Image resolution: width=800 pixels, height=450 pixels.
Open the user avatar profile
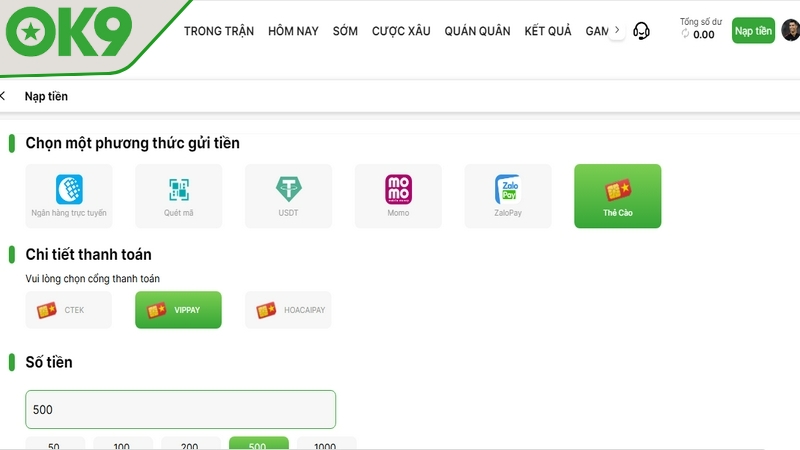point(791,30)
